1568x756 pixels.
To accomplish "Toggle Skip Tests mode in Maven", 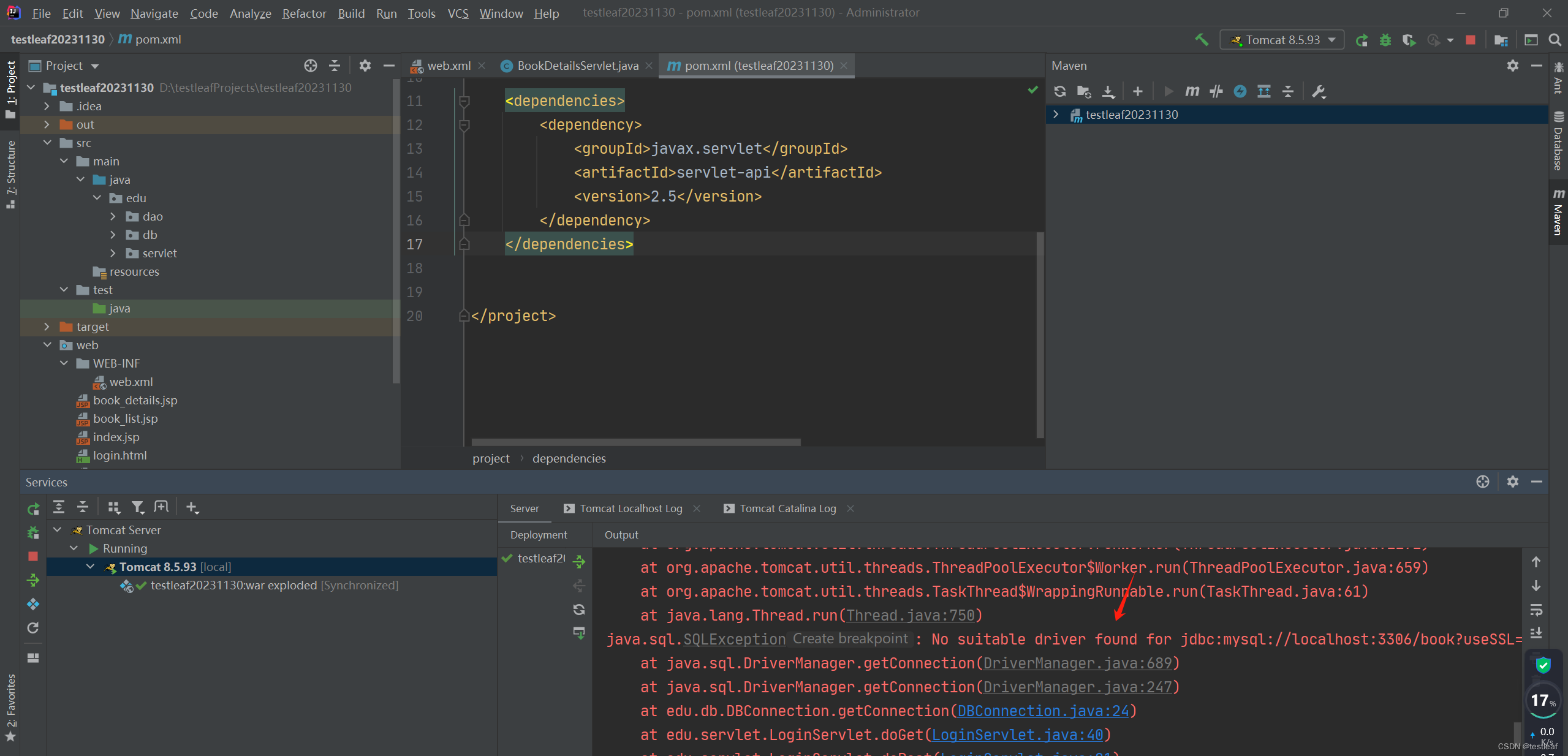I will point(1240,91).
